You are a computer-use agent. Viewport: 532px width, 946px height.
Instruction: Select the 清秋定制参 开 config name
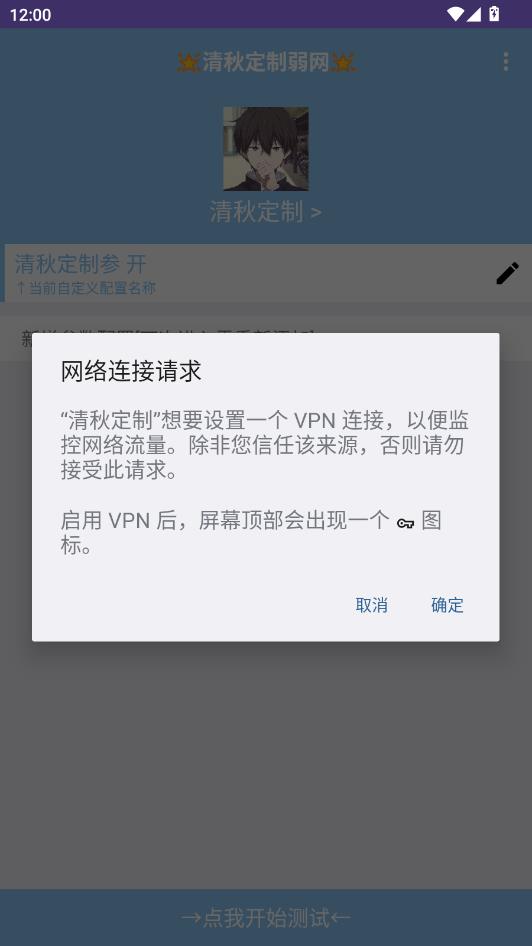coord(81,264)
